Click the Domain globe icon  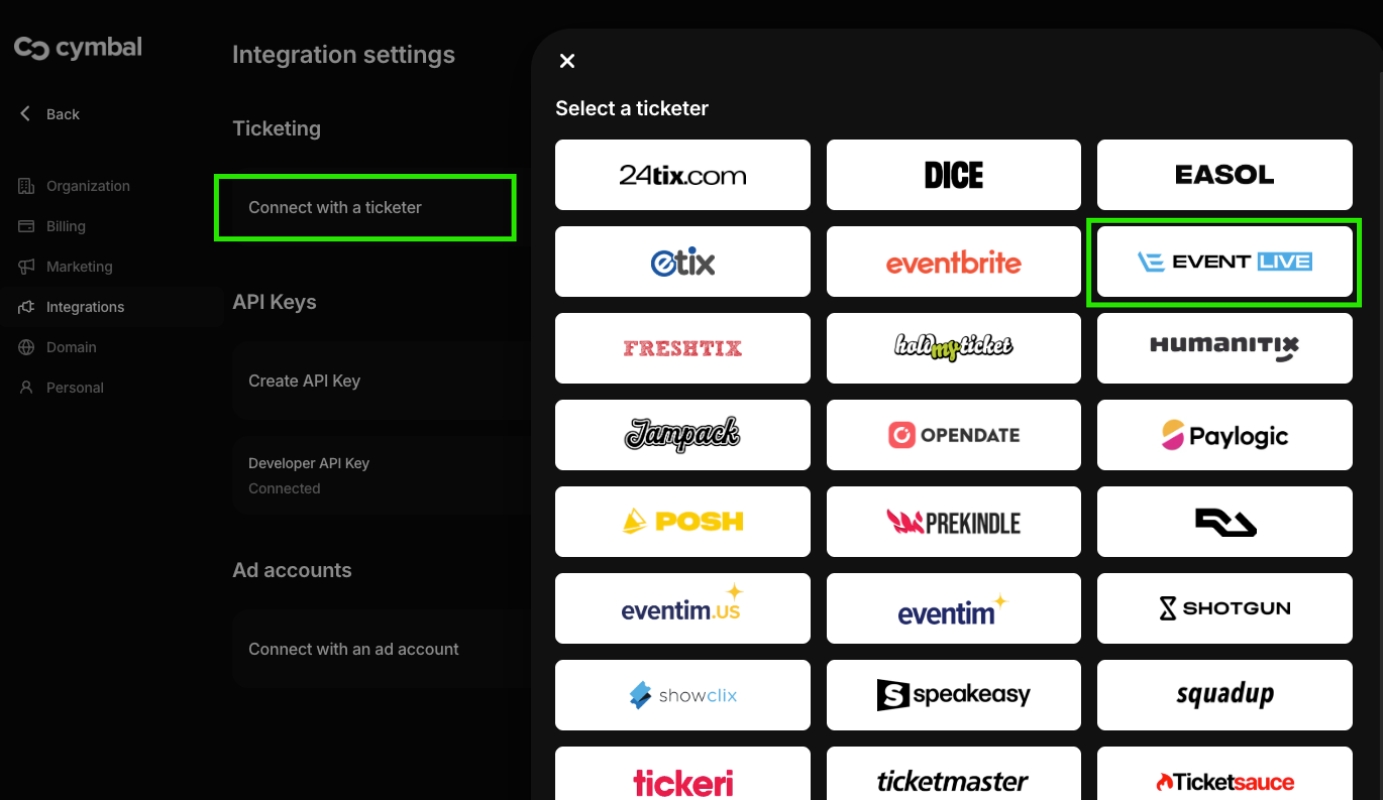coord(26,347)
